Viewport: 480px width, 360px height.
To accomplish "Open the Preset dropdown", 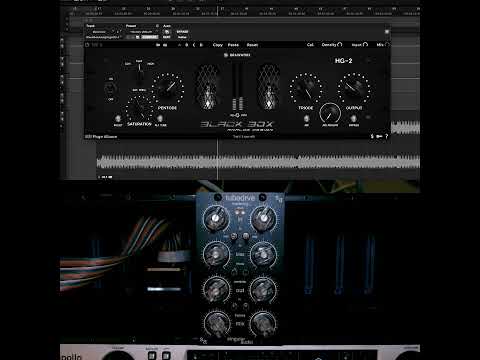I will pos(141,32).
